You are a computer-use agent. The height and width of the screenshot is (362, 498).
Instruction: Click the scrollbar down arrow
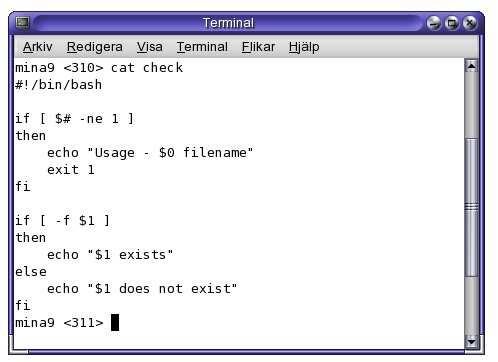pos(471,342)
